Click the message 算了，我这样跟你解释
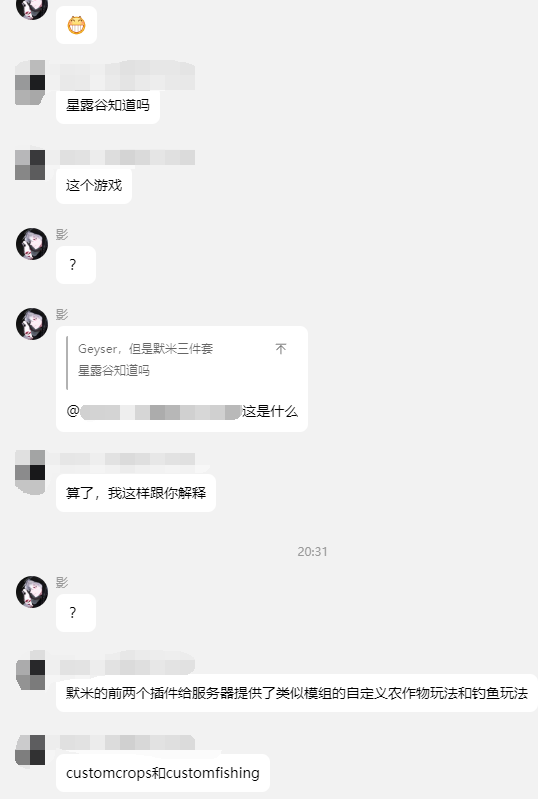538x799 pixels. point(136,493)
